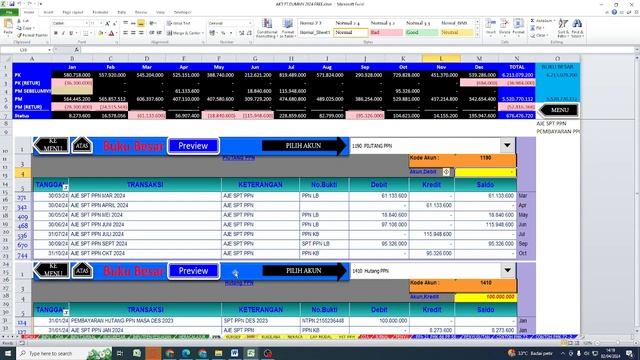Image resolution: width=640 pixels, height=360 pixels.
Task: Open File Explorer from taskbar
Action: [x=218, y=353]
